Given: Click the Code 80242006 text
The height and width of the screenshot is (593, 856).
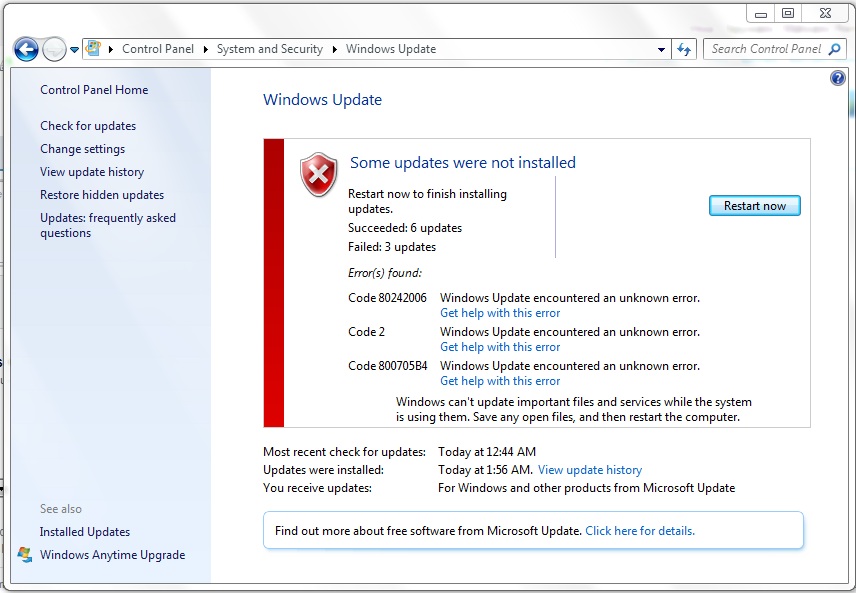Looking at the screenshot, I should tap(387, 298).
